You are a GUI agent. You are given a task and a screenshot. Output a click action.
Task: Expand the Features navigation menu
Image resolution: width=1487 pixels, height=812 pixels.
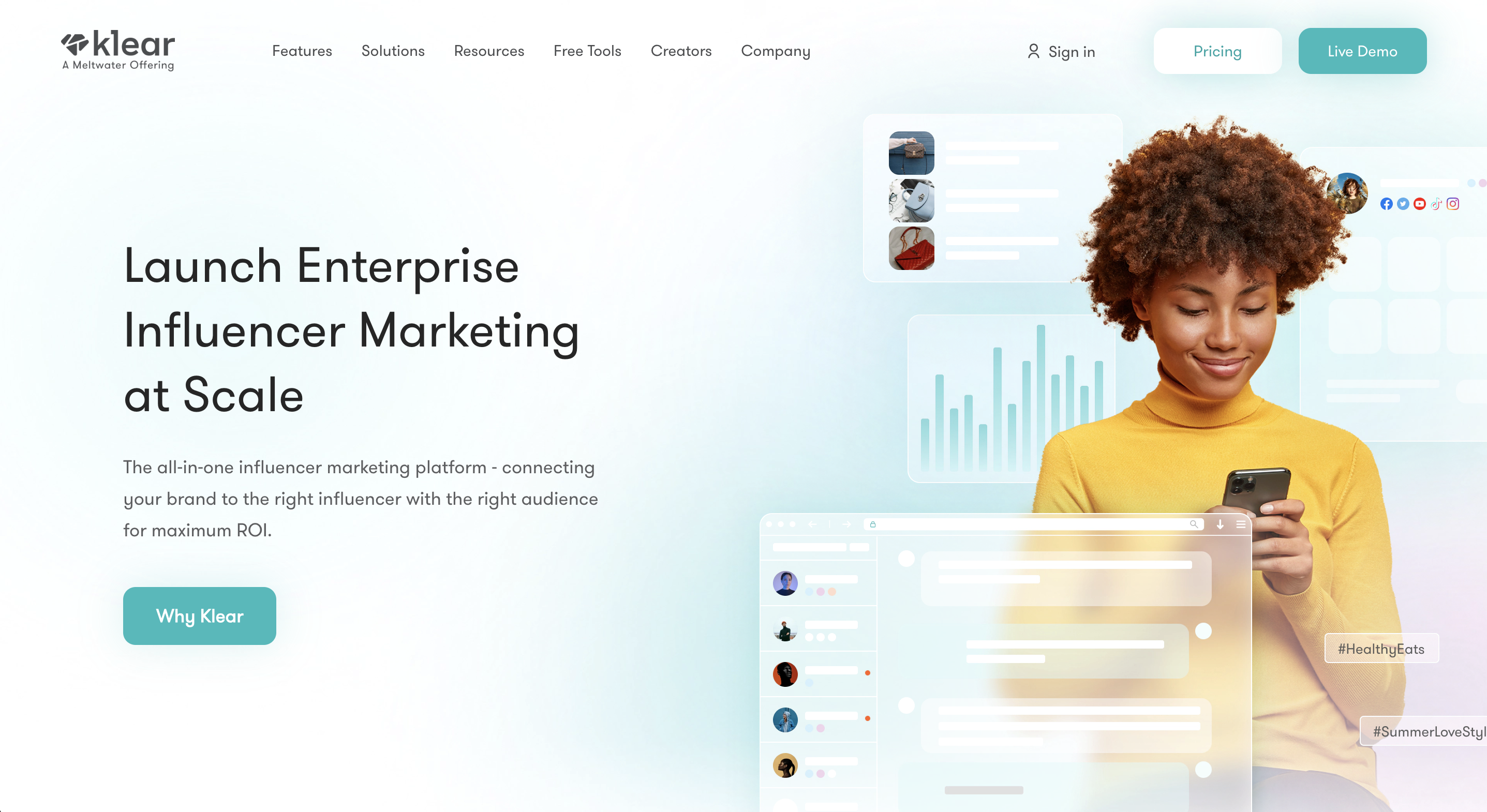click(x=302, y=49)
